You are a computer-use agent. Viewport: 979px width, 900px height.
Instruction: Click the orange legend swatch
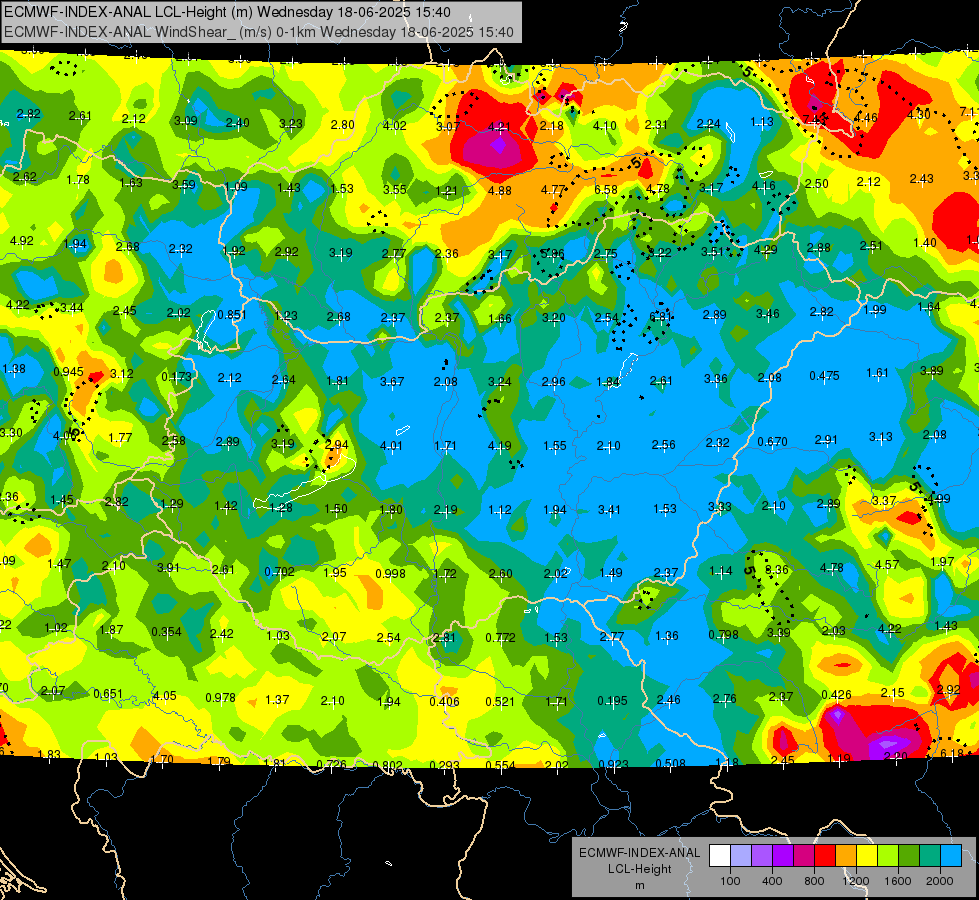pyautogui.click(x=846, y=855)
